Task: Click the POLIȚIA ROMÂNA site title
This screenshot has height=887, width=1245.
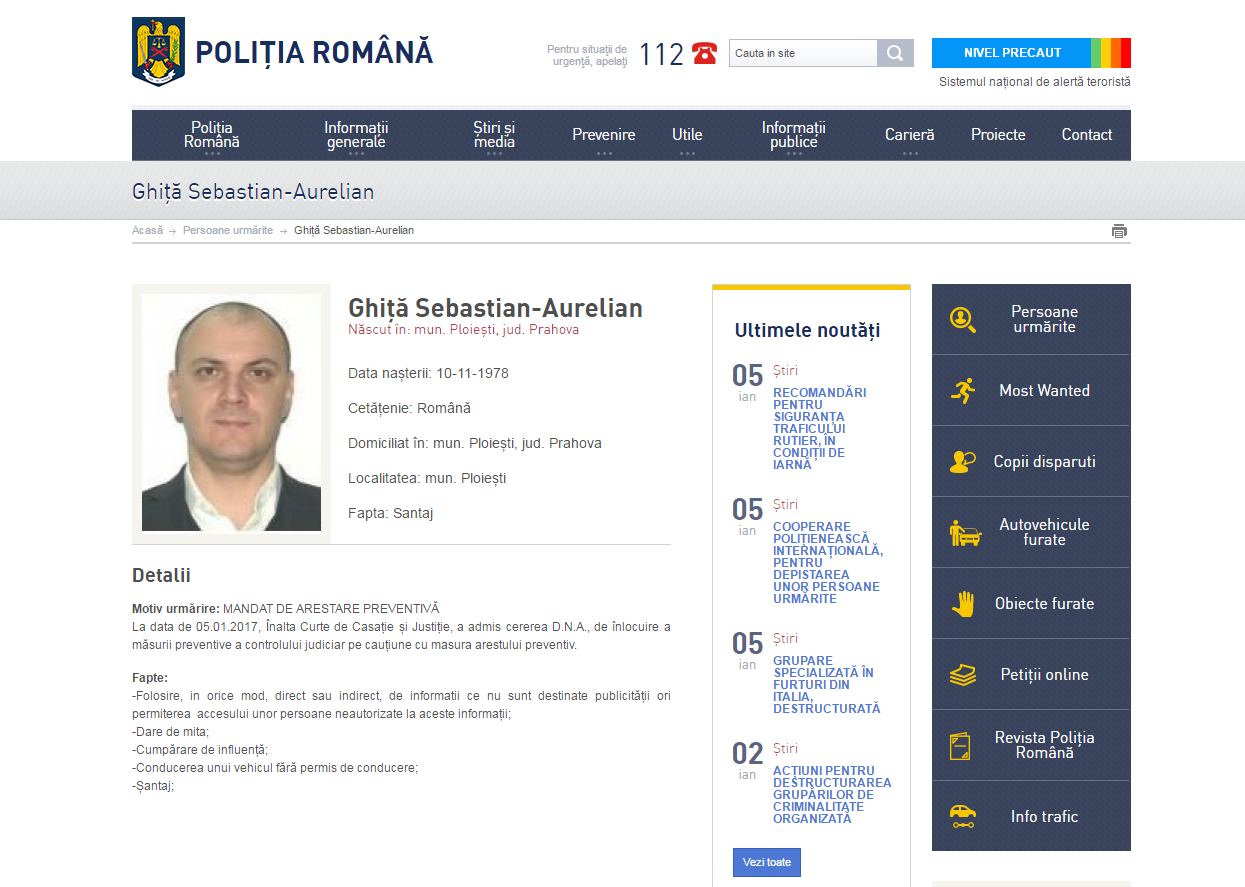Action: click(314, 53)
